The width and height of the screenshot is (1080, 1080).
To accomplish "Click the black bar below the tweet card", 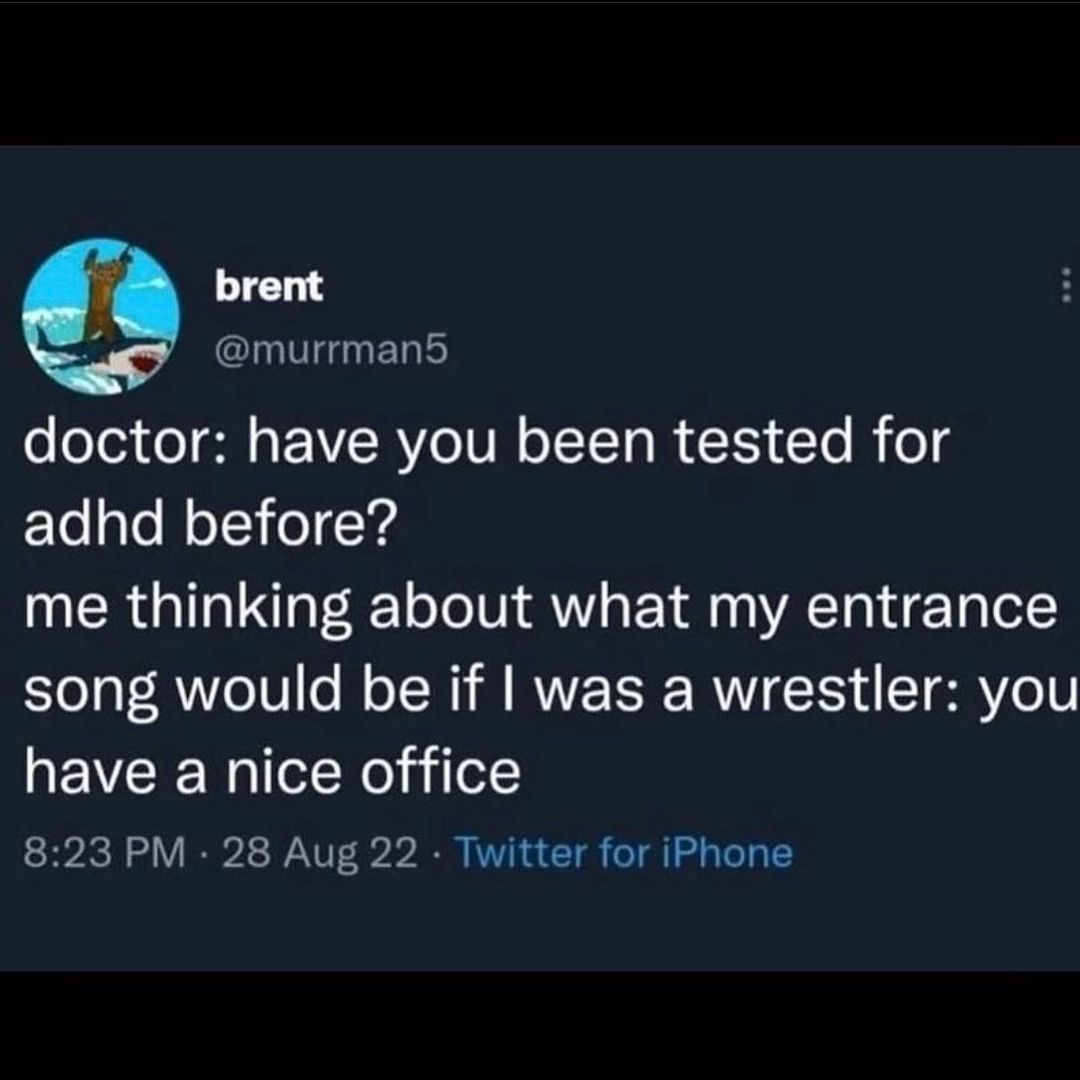I will (540, 1025).
